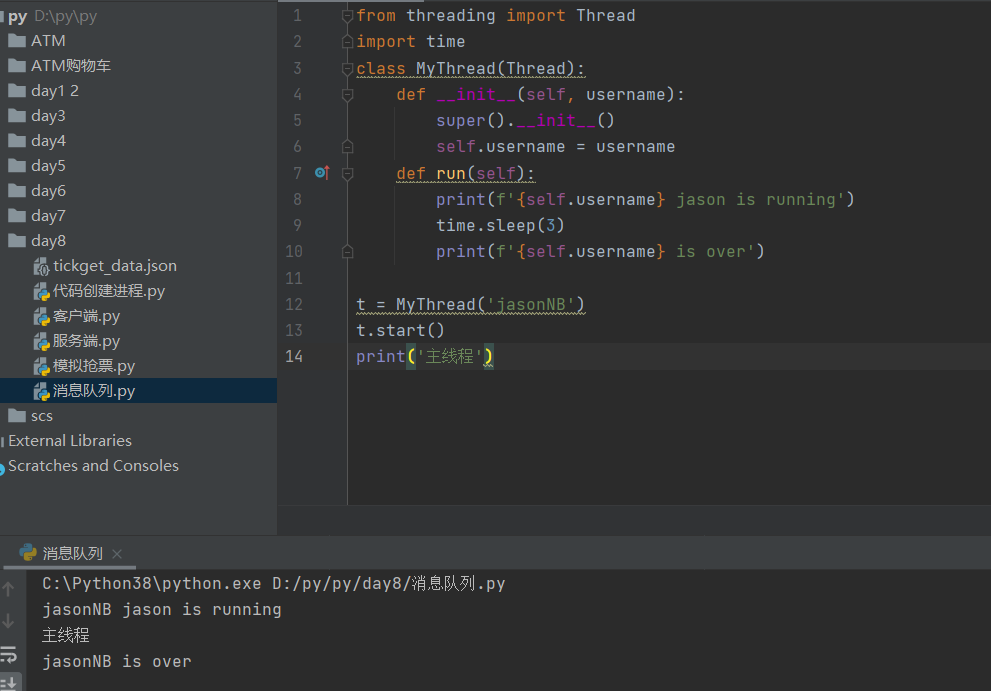
Task: Open tickget_data.json file
Action: coord(114,266)
